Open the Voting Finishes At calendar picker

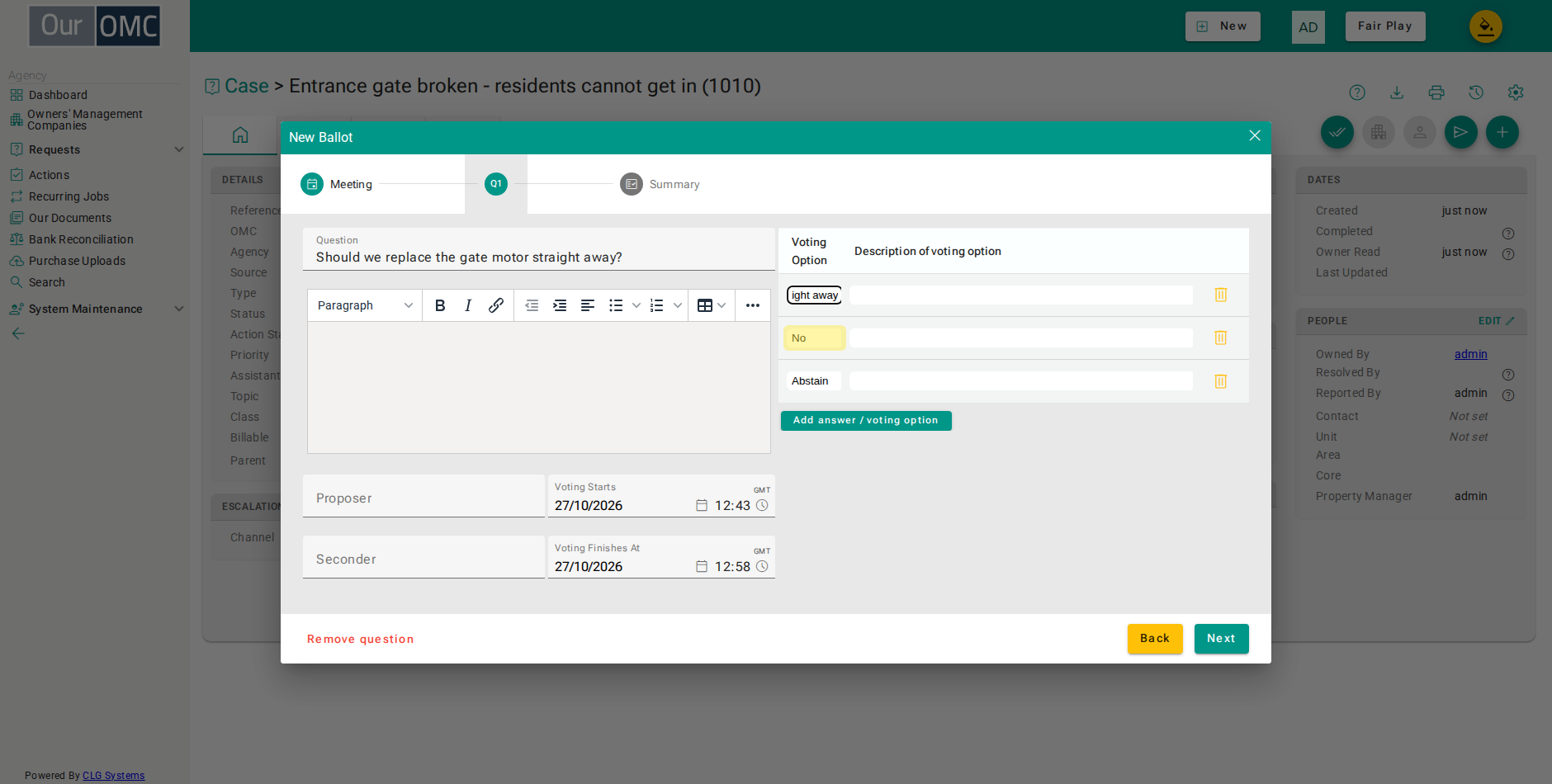(702, 566)
